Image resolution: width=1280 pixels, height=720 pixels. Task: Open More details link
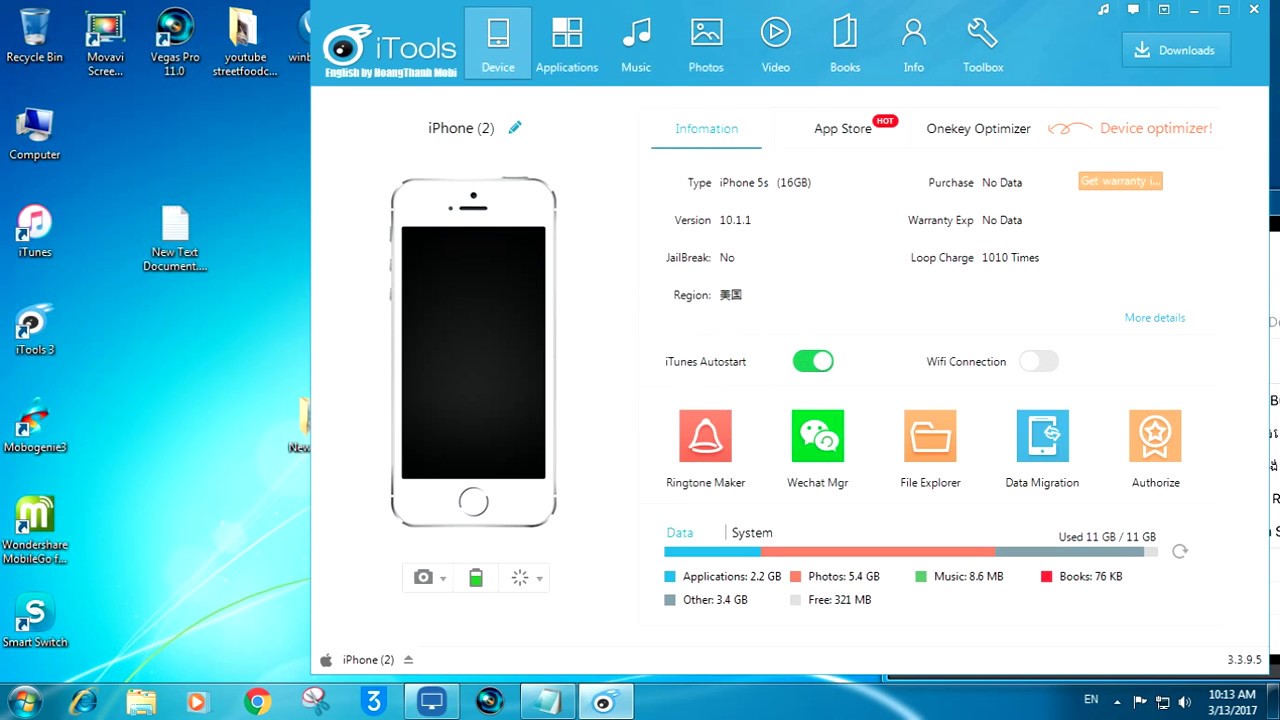click(x=1154, y=317)
